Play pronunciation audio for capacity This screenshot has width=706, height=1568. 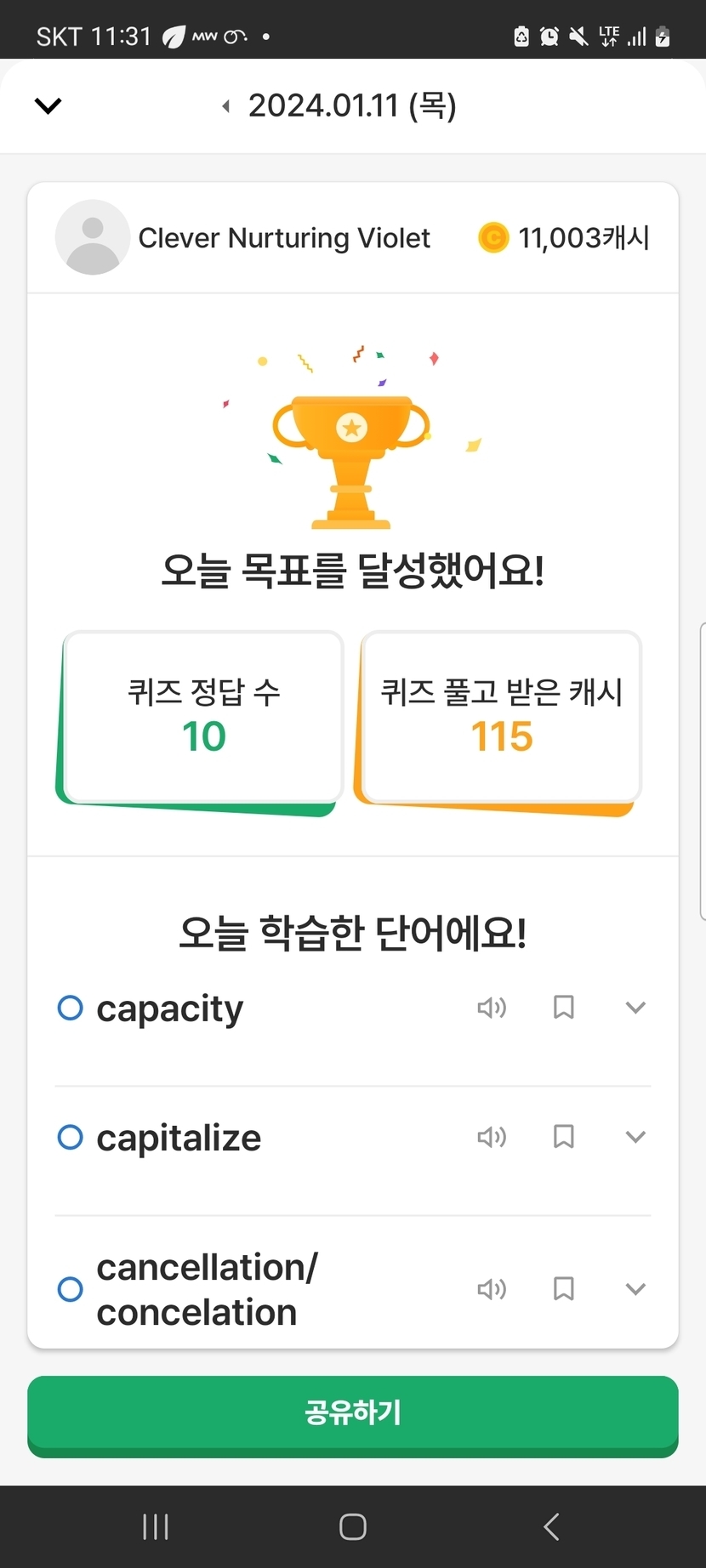click(492, 1008)
